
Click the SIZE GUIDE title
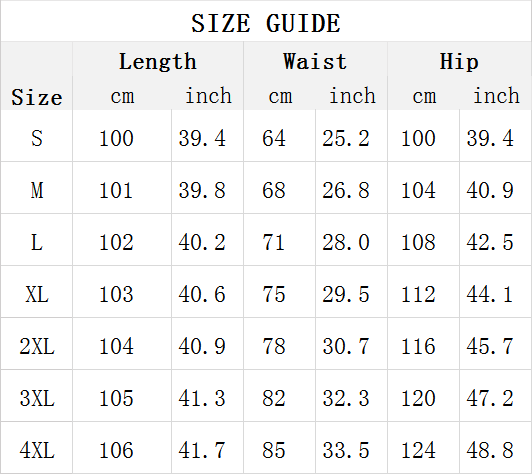click(x=266, y=23)
